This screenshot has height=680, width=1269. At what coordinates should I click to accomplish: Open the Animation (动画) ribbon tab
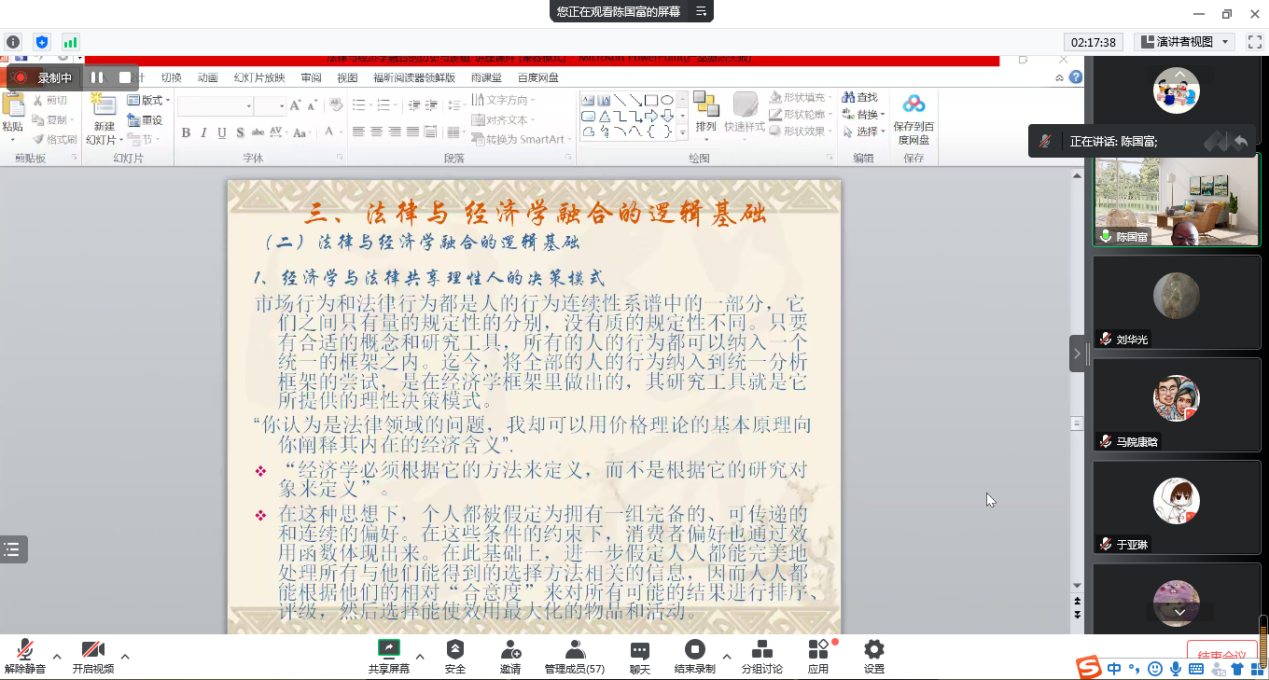coord(207,78)
